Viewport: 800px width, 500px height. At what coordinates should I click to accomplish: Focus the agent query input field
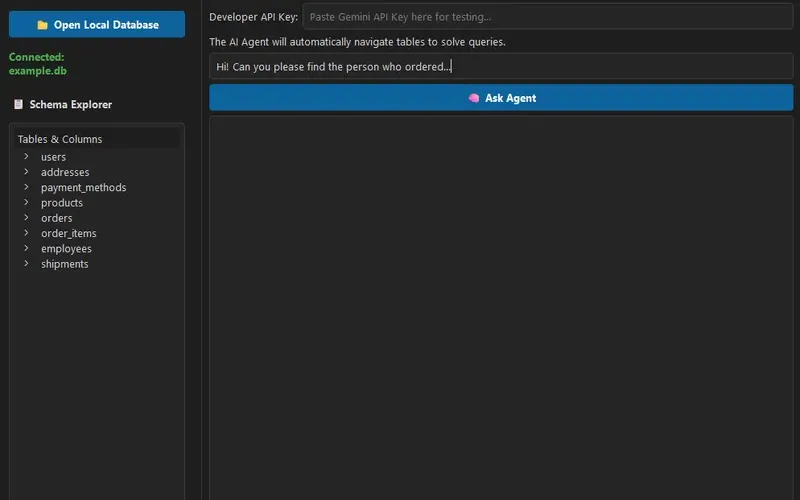[501, 66]
